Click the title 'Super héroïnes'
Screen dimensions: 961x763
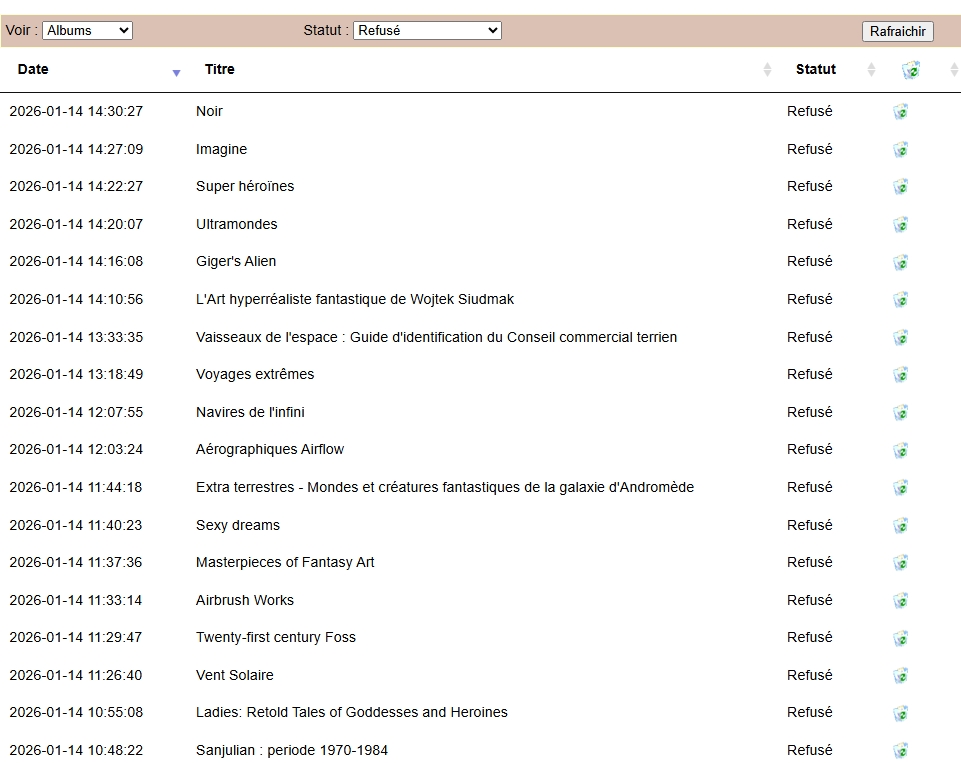pyautogui.click(x=245, y=186)
